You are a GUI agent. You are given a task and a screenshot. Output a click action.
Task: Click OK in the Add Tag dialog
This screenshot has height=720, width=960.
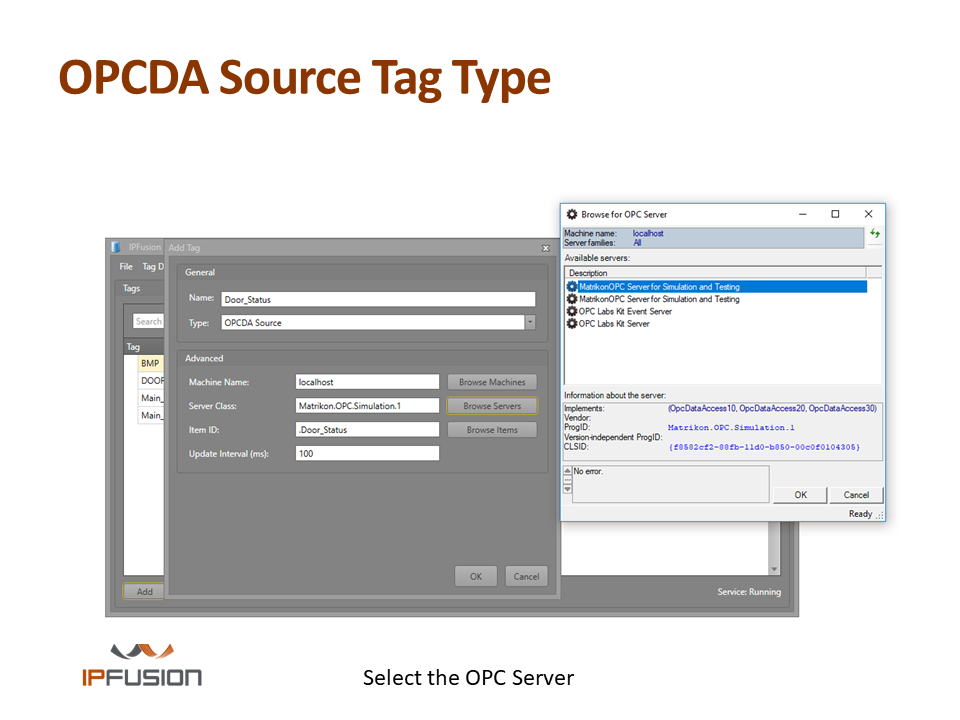(x=476, y=576)
